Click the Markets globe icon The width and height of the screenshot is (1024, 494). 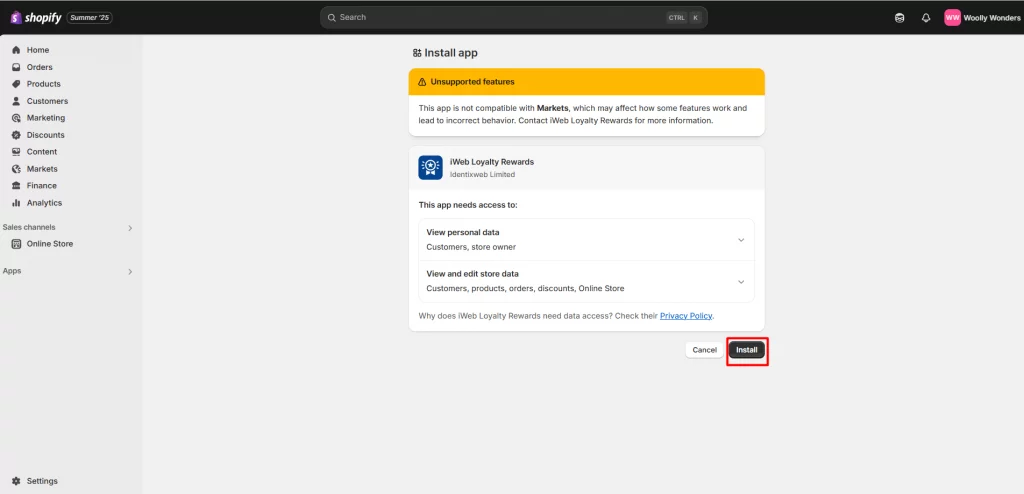point(16,169)
